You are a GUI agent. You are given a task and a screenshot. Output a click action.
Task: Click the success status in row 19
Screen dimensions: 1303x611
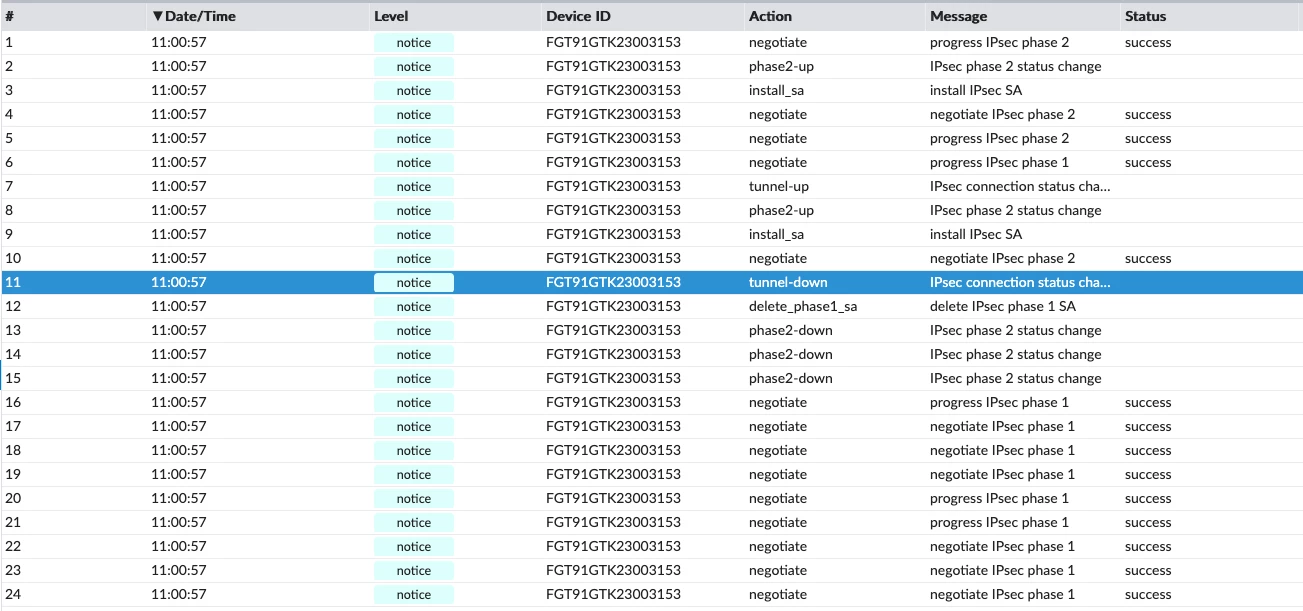click(1148, 474)
